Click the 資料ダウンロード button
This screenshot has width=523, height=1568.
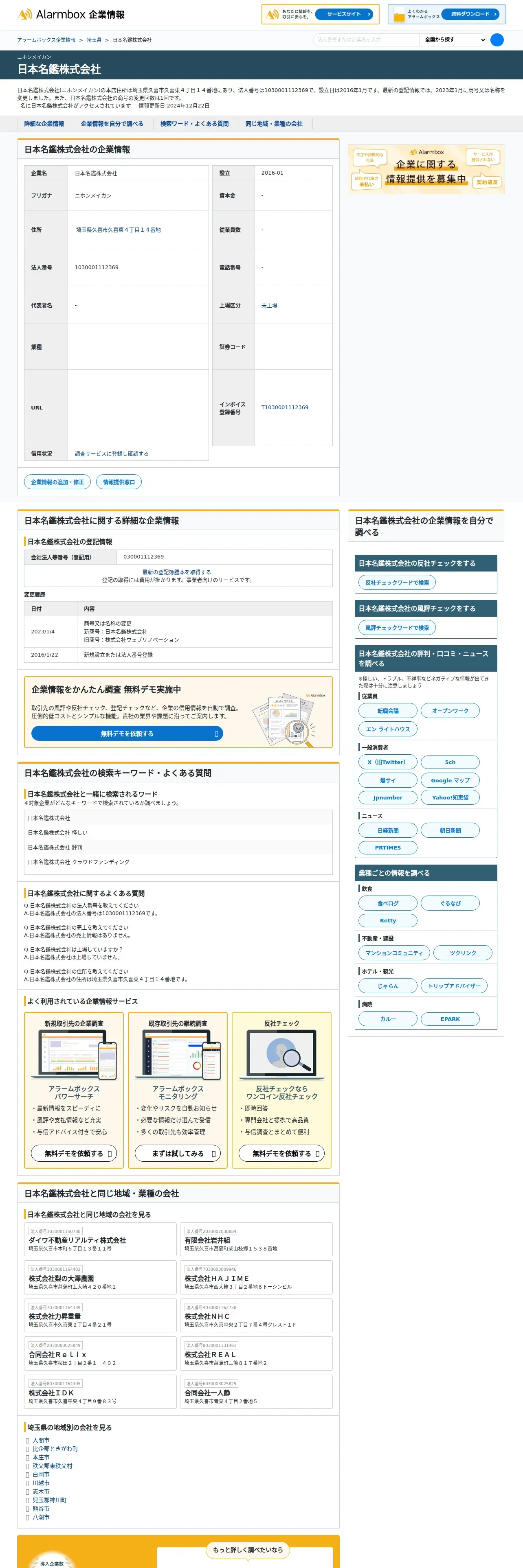(470, 14)
